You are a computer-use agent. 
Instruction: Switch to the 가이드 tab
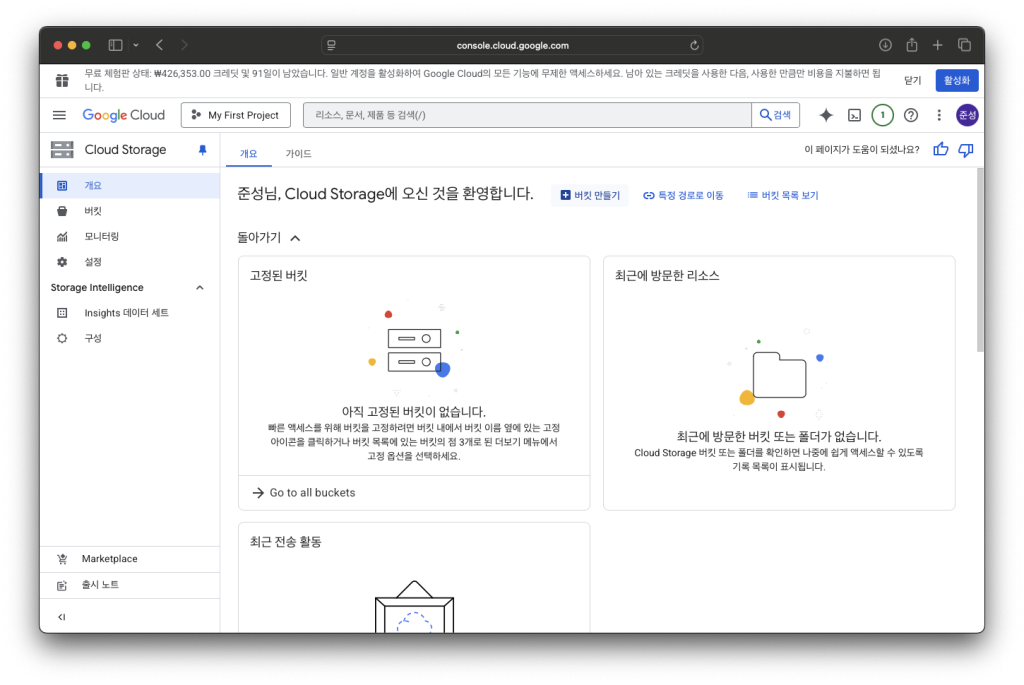click(298, 154)
